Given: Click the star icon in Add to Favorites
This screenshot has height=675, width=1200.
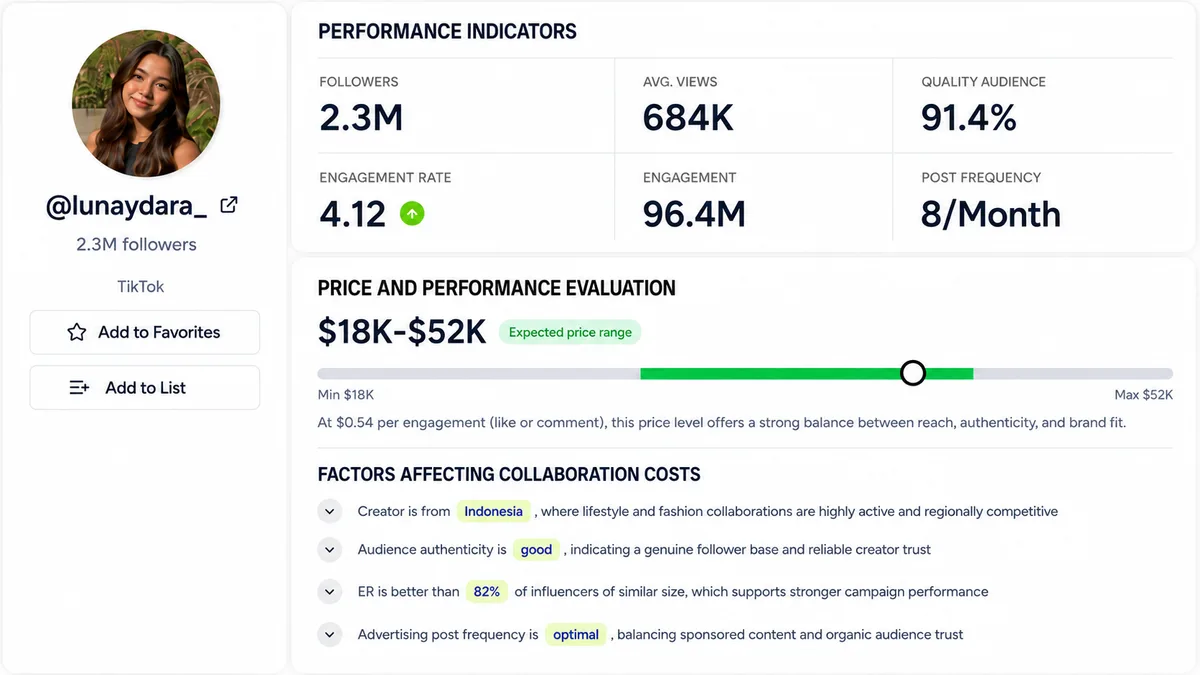Looking at the screenshot, I should tap(77, 332).
